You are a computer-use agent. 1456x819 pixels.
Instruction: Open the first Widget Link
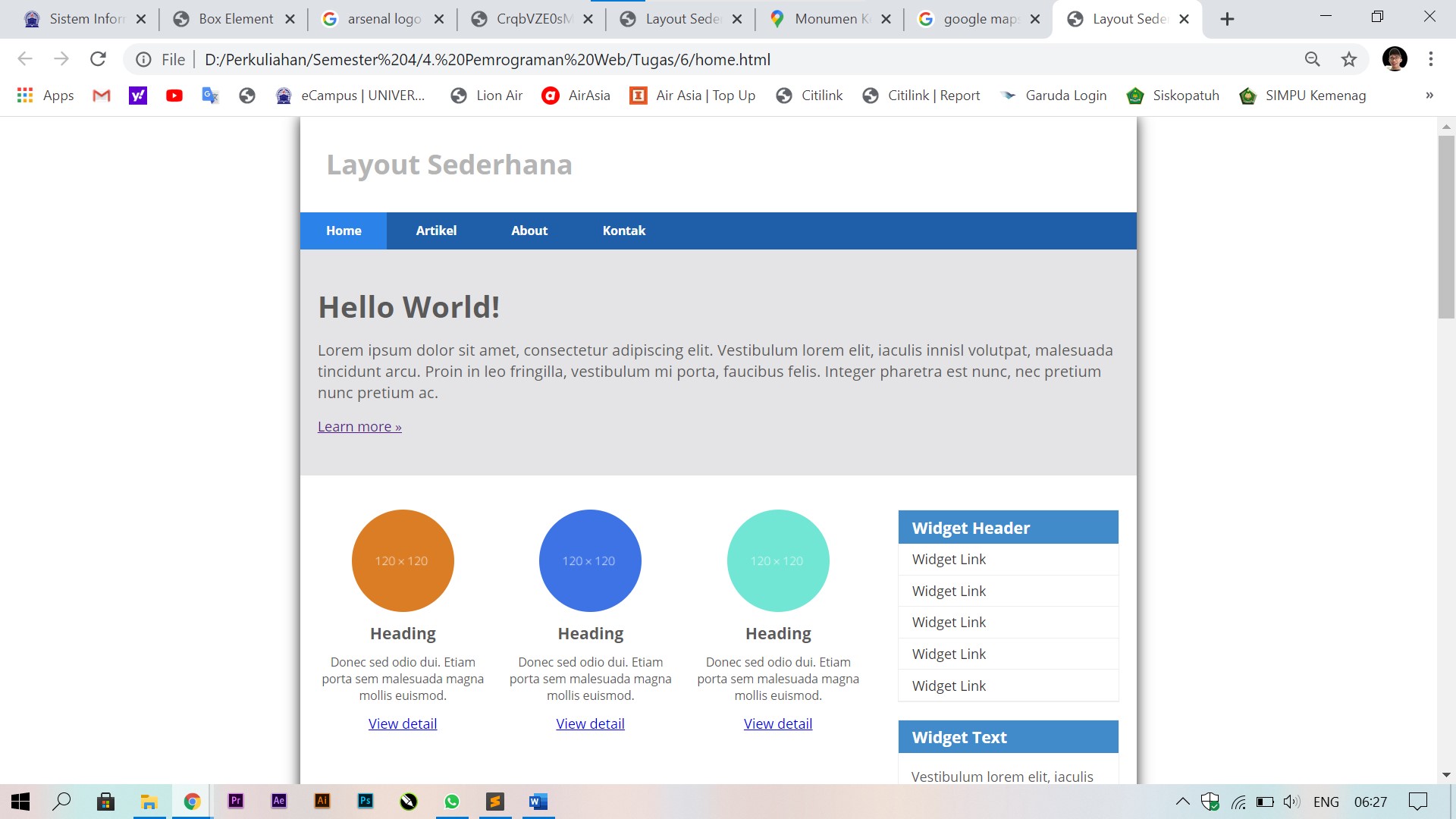tap(948, 559)
